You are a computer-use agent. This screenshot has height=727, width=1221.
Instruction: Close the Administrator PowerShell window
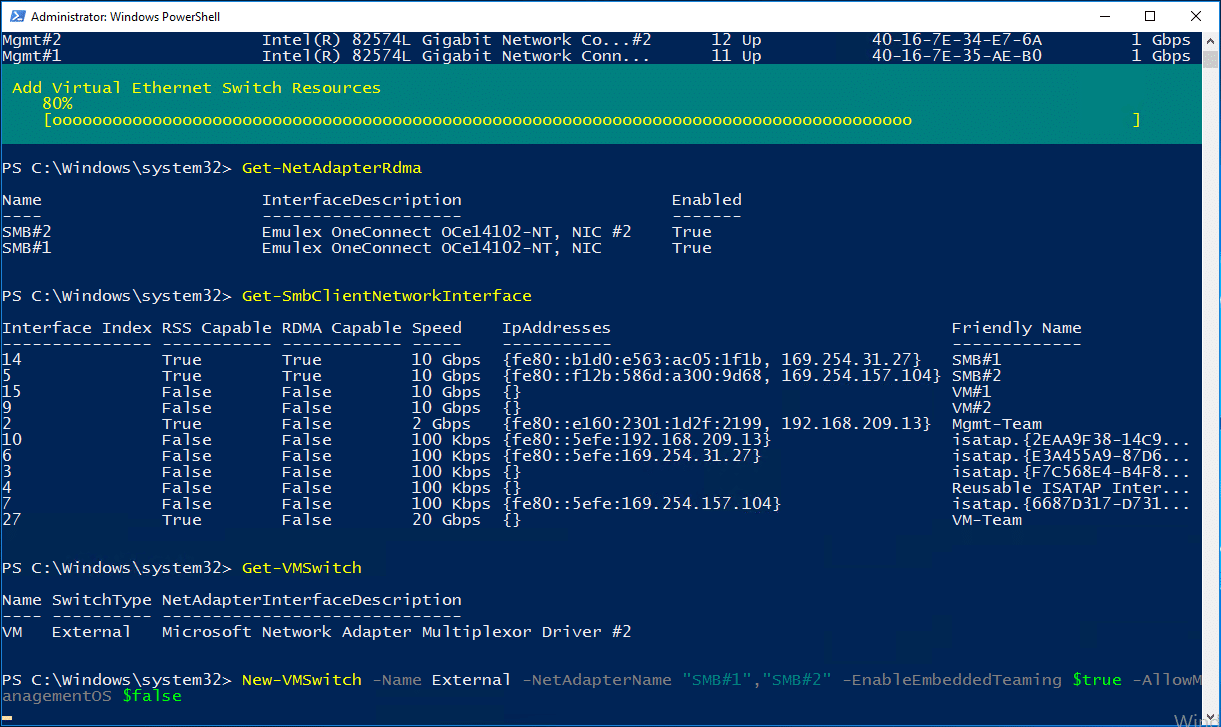pos(1196,16)
